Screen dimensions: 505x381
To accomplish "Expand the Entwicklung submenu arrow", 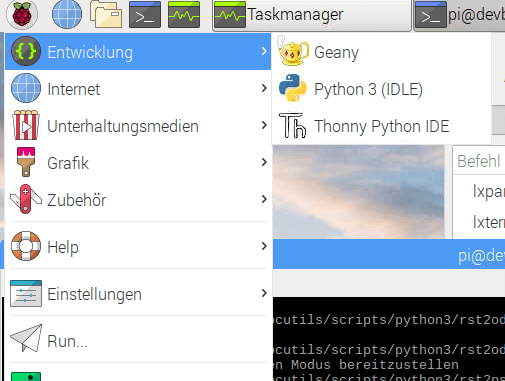I will click(264, 51).
